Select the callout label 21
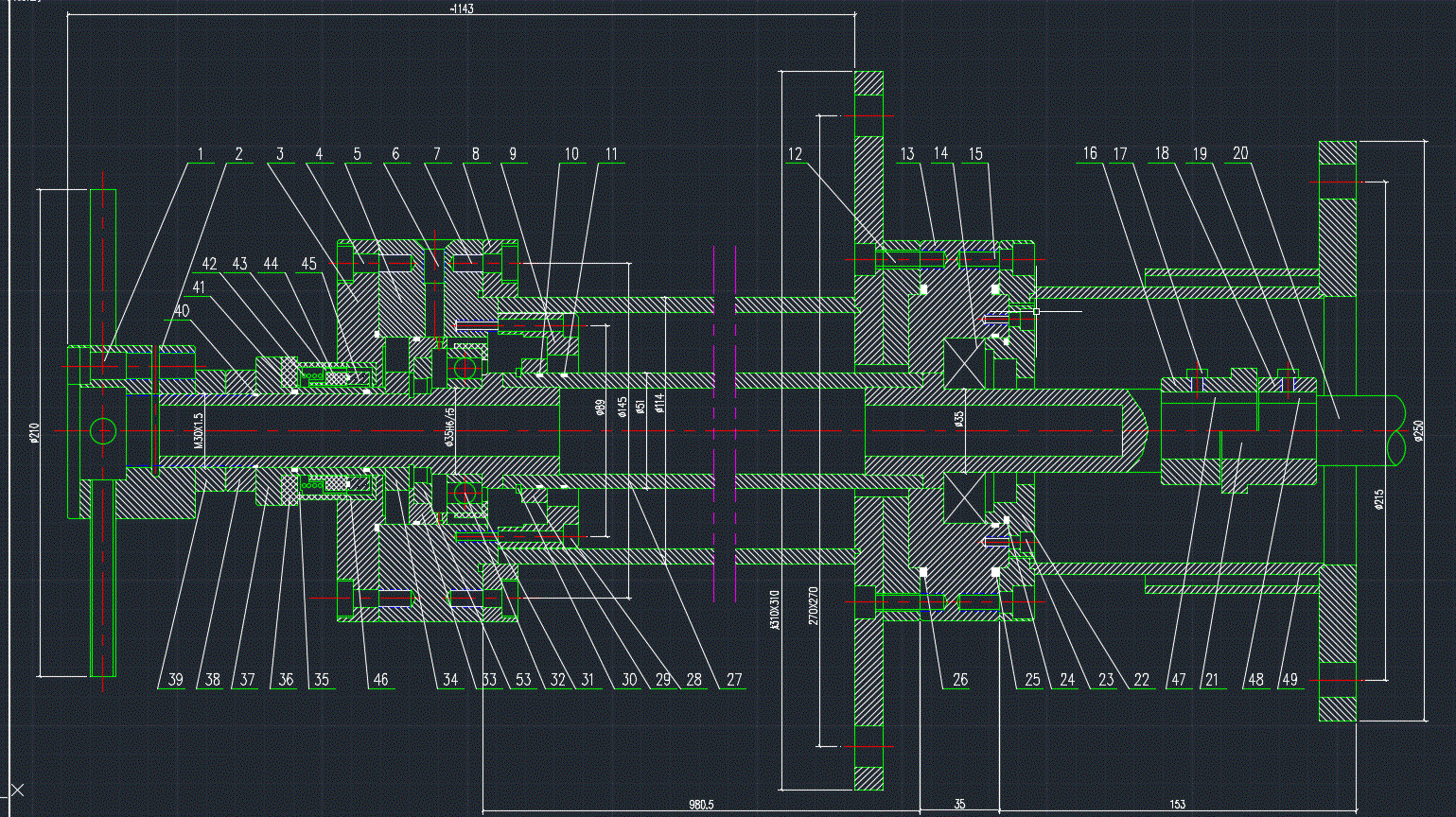This screenshot has width=1456, height=817. coord(1212,680)
